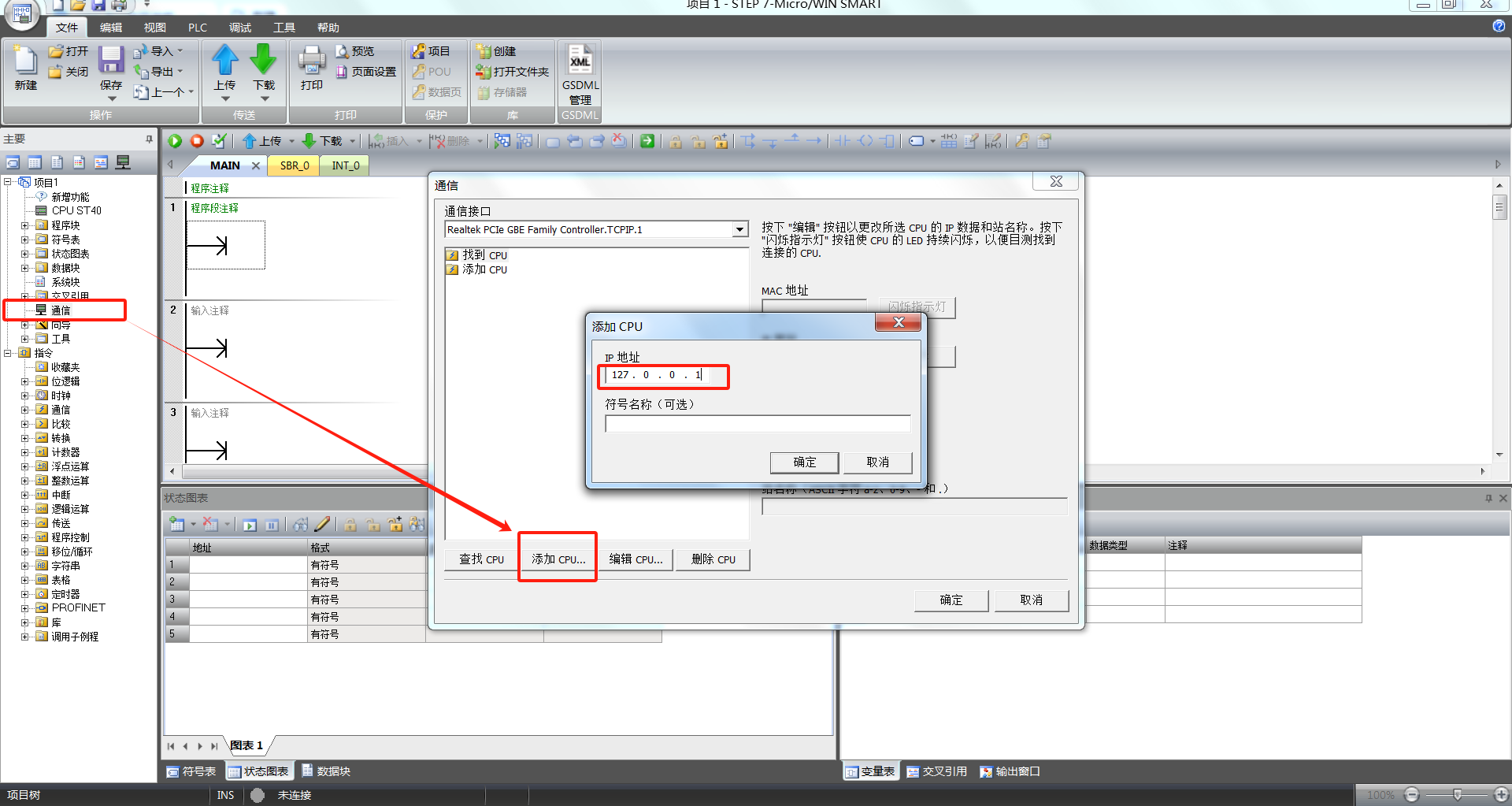Click the 关闭 (Close) project item
Viewport: 1512px width, 806px height.
point(69,72)
